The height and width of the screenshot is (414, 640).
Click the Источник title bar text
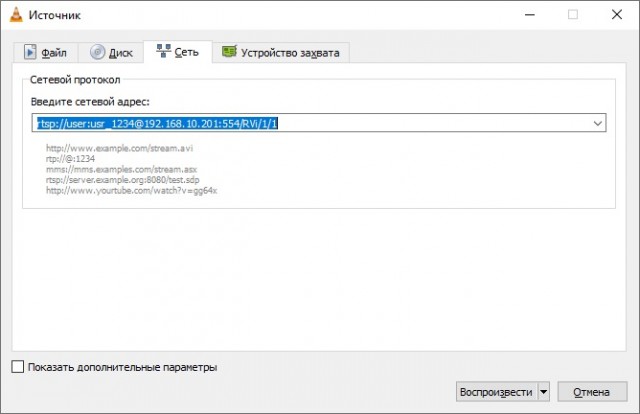click(x=61, y=15)
